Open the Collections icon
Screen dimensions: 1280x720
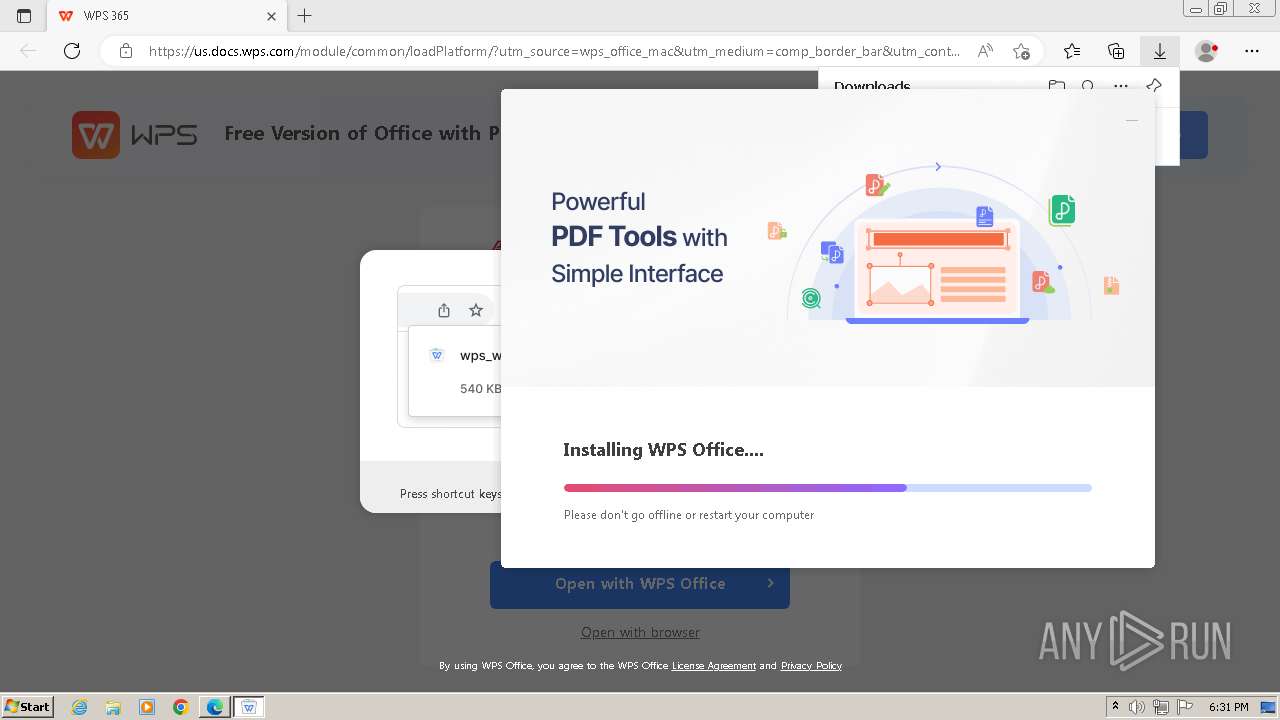(x=1116, y=51)
